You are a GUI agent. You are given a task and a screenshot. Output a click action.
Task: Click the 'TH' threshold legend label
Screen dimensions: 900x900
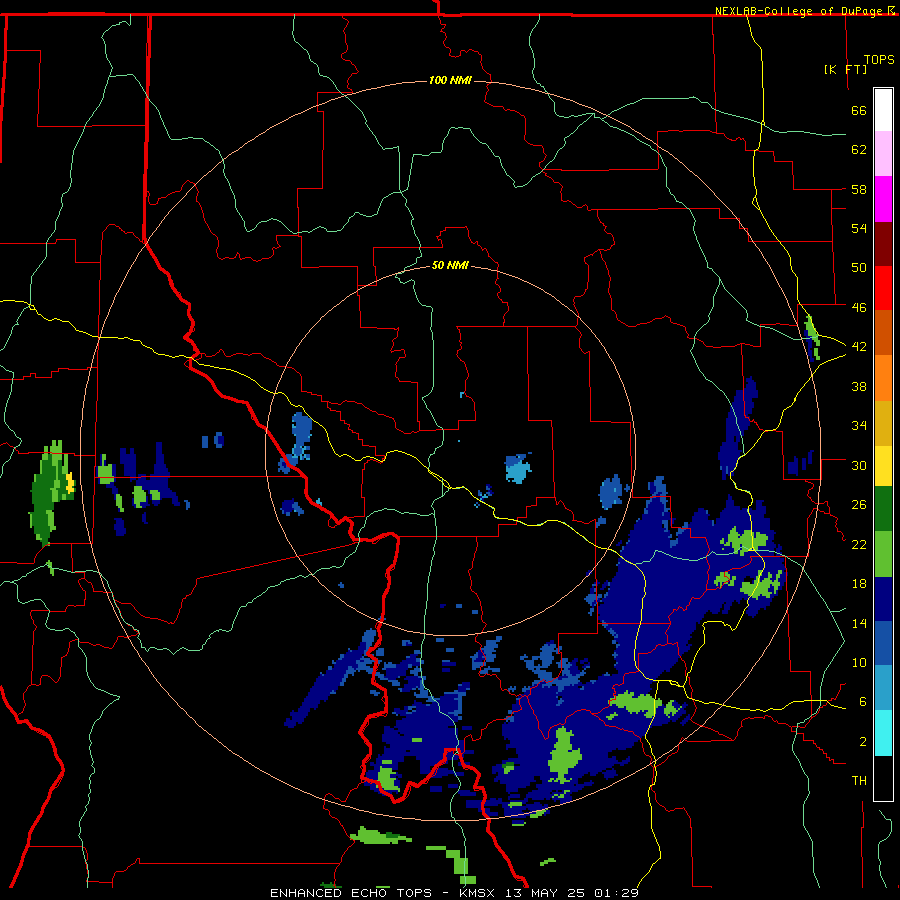point(859,780)
